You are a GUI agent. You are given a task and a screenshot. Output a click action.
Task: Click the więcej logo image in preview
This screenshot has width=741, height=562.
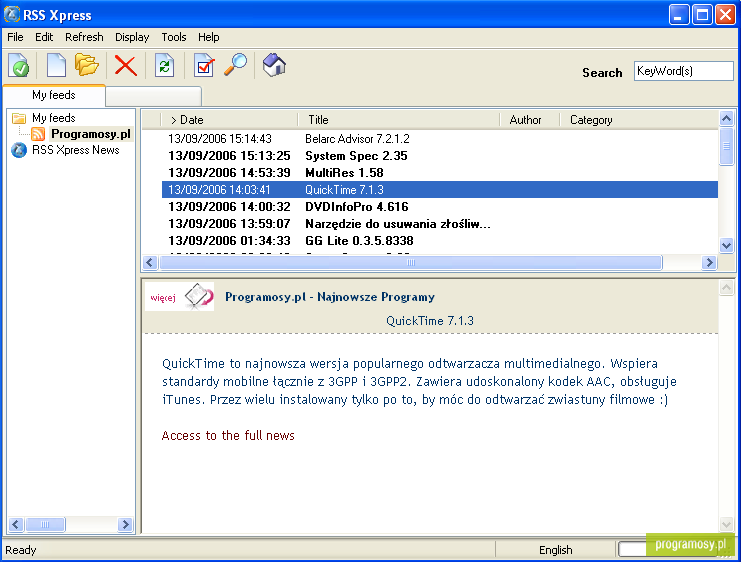tap(180, 297)
